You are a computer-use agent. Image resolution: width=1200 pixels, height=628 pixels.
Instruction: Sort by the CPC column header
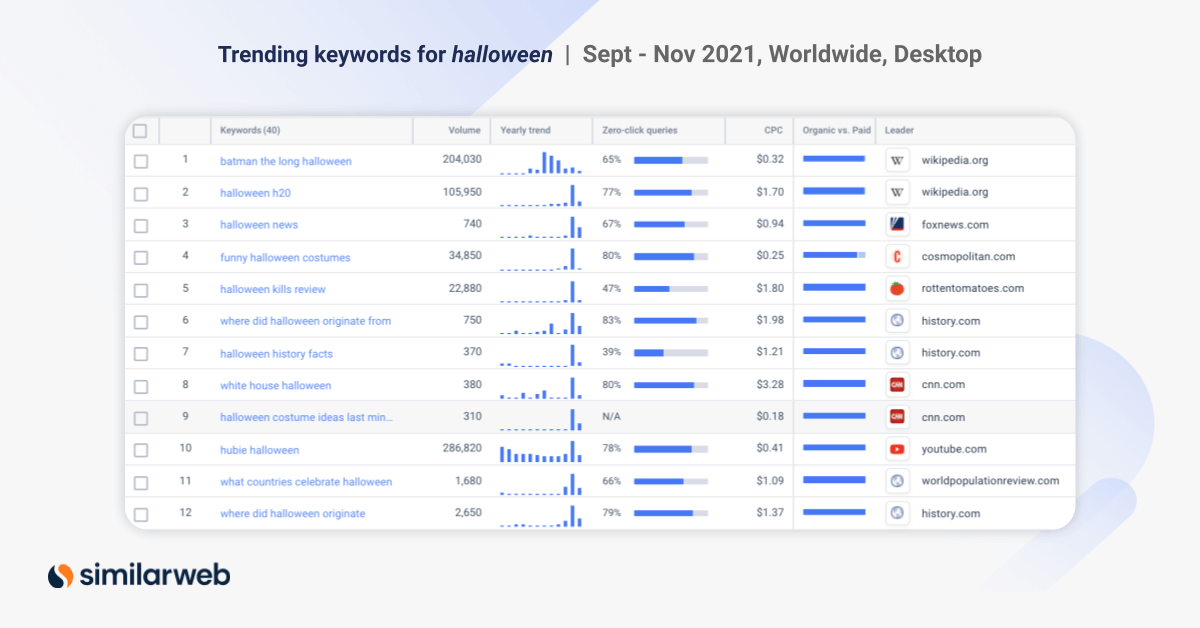[x=774, y=130]
